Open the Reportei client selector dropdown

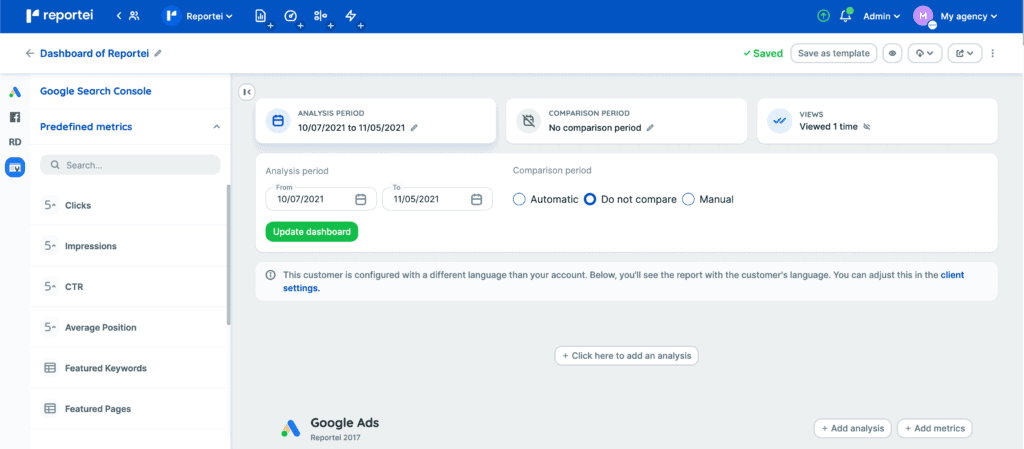click(198, 16)
